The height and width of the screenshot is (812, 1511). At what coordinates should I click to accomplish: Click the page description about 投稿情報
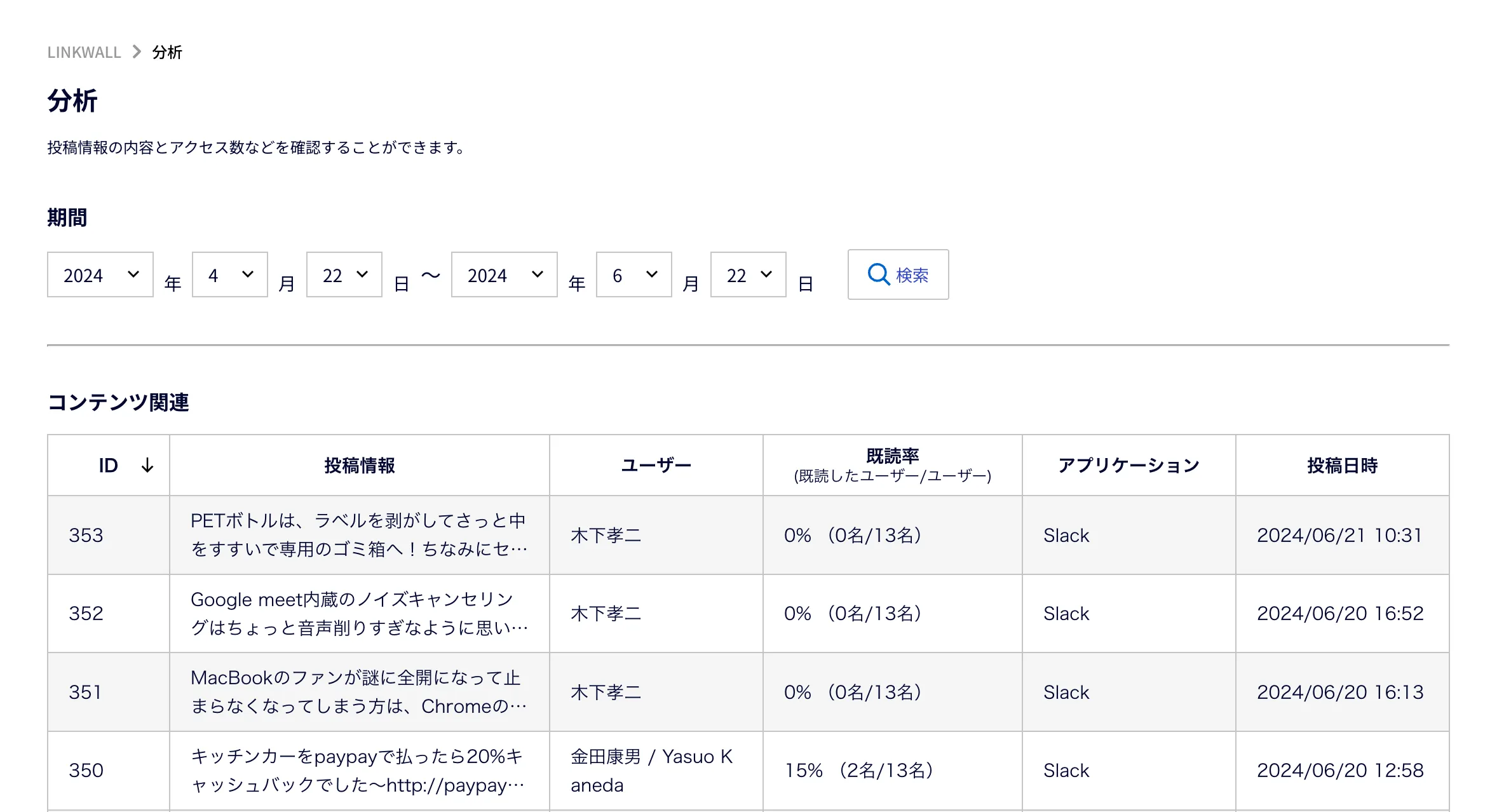258,147
